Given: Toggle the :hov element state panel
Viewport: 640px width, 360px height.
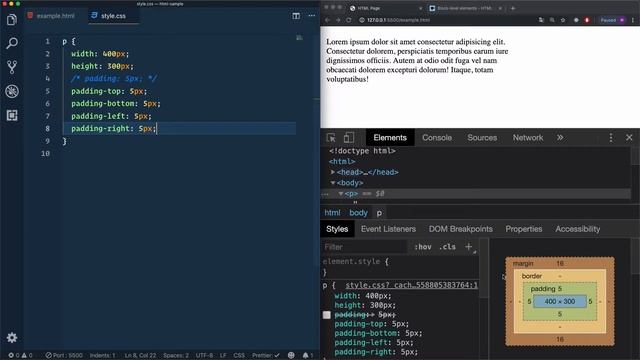Looking at the screenshot, I should coord(422,247).
